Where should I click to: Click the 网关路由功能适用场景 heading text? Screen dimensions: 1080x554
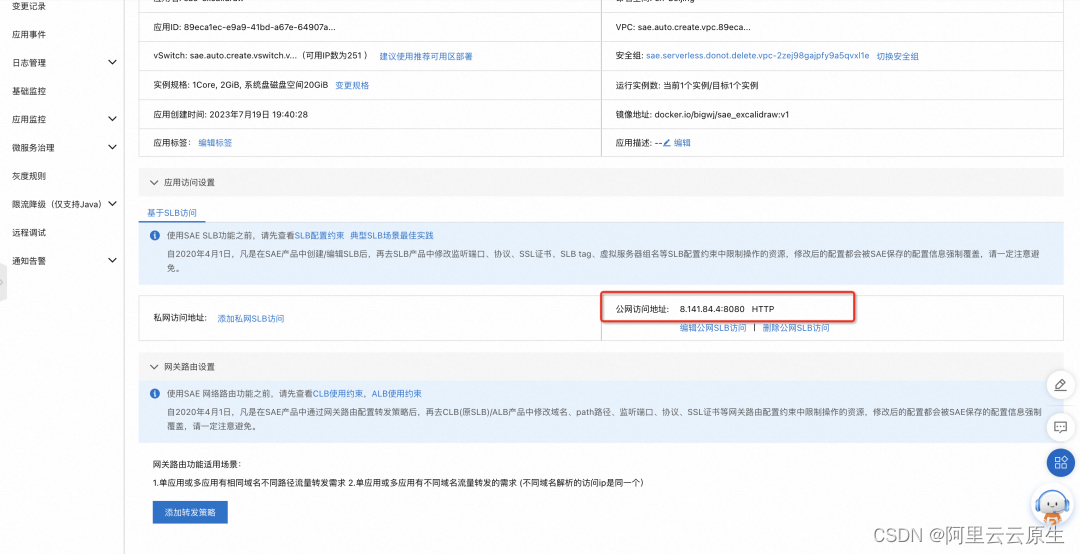(198, 464)
